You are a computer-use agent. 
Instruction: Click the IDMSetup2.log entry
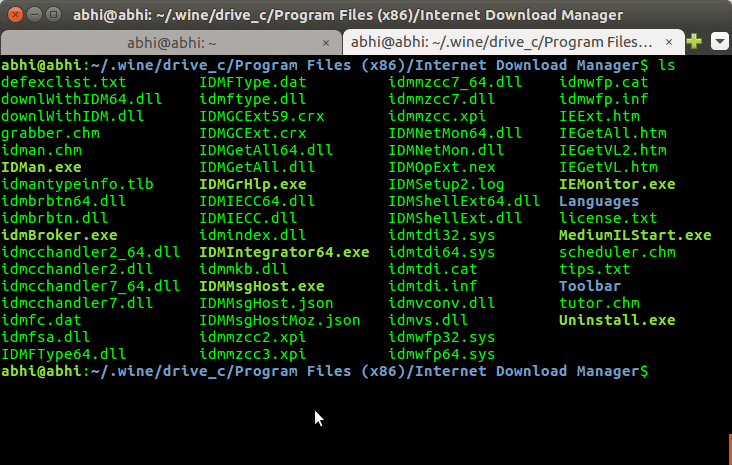coord(446,184)
